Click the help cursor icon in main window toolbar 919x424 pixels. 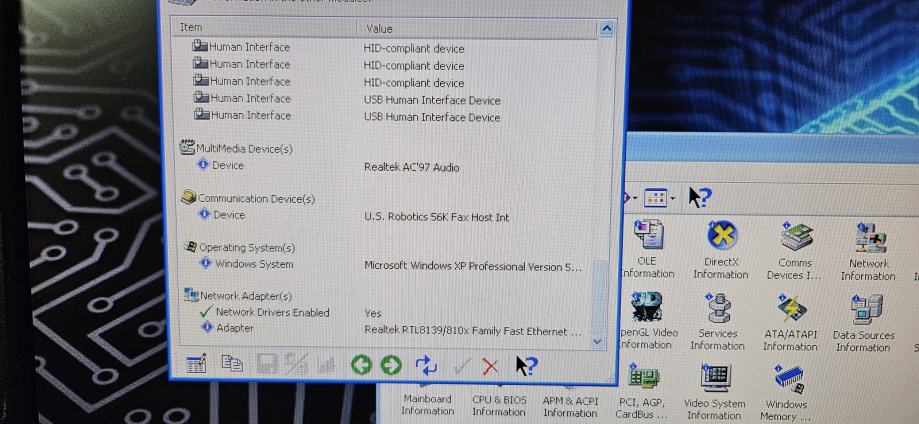point(700,198)
